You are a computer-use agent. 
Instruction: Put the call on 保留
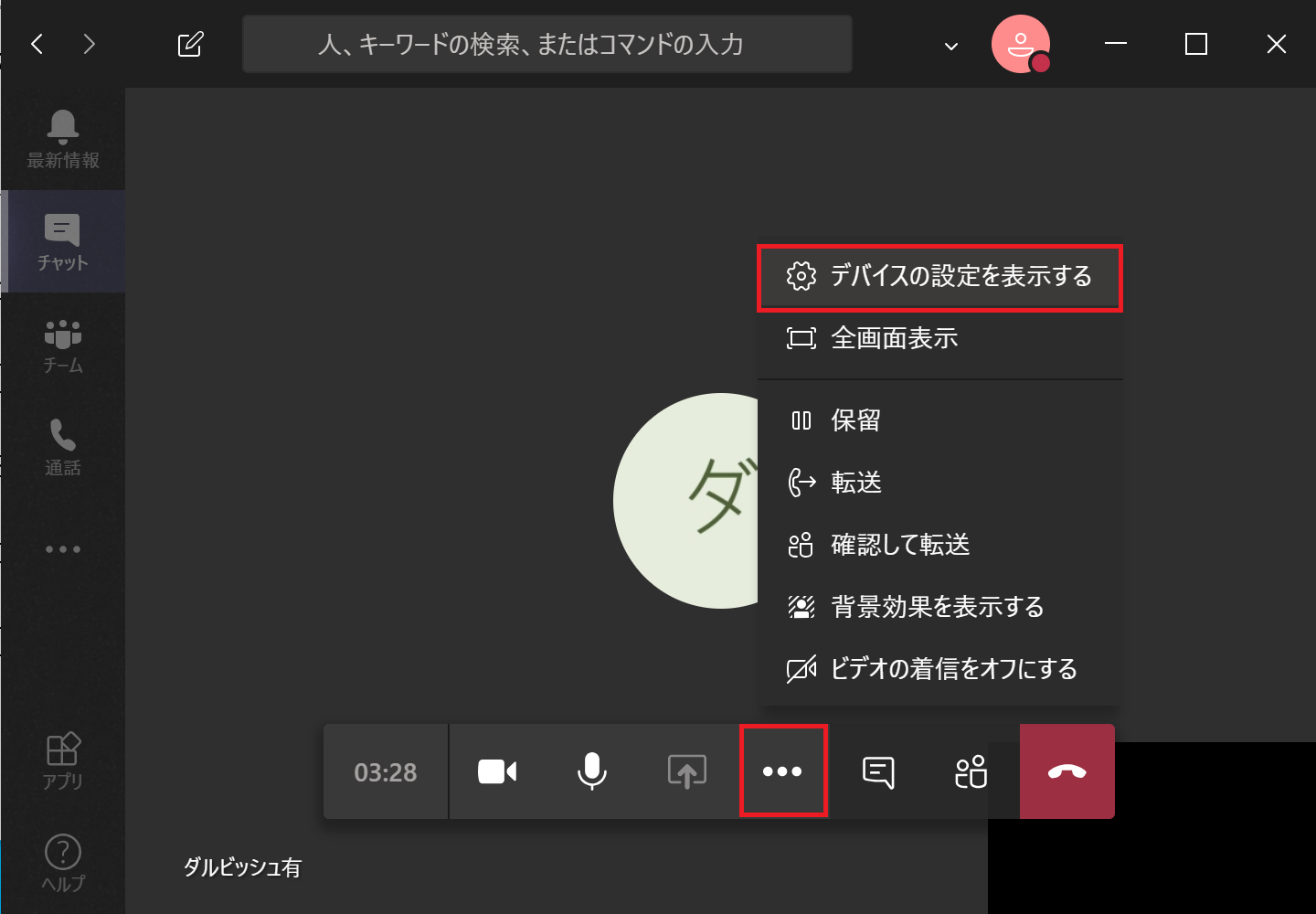[x=940, y=420]
